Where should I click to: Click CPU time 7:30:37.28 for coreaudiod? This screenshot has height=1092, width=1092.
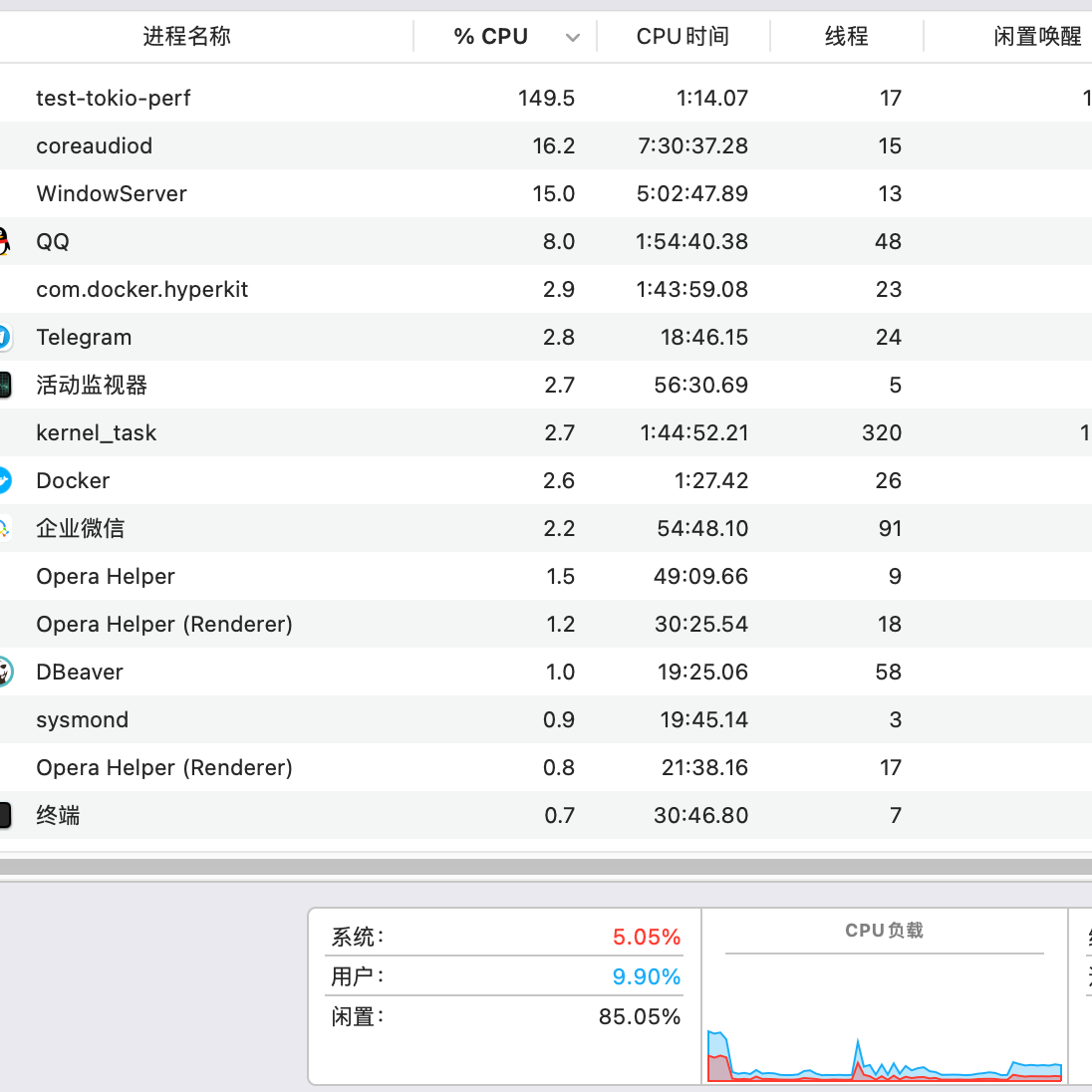[x=692, y=146]
